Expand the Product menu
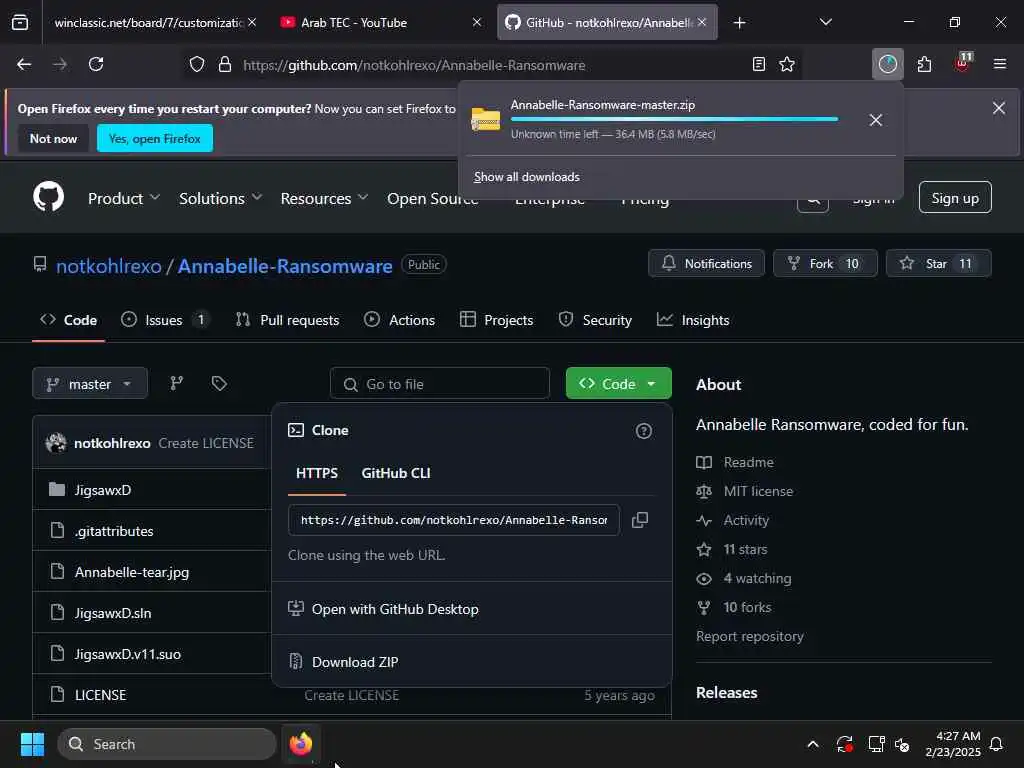 pos(123,198)
